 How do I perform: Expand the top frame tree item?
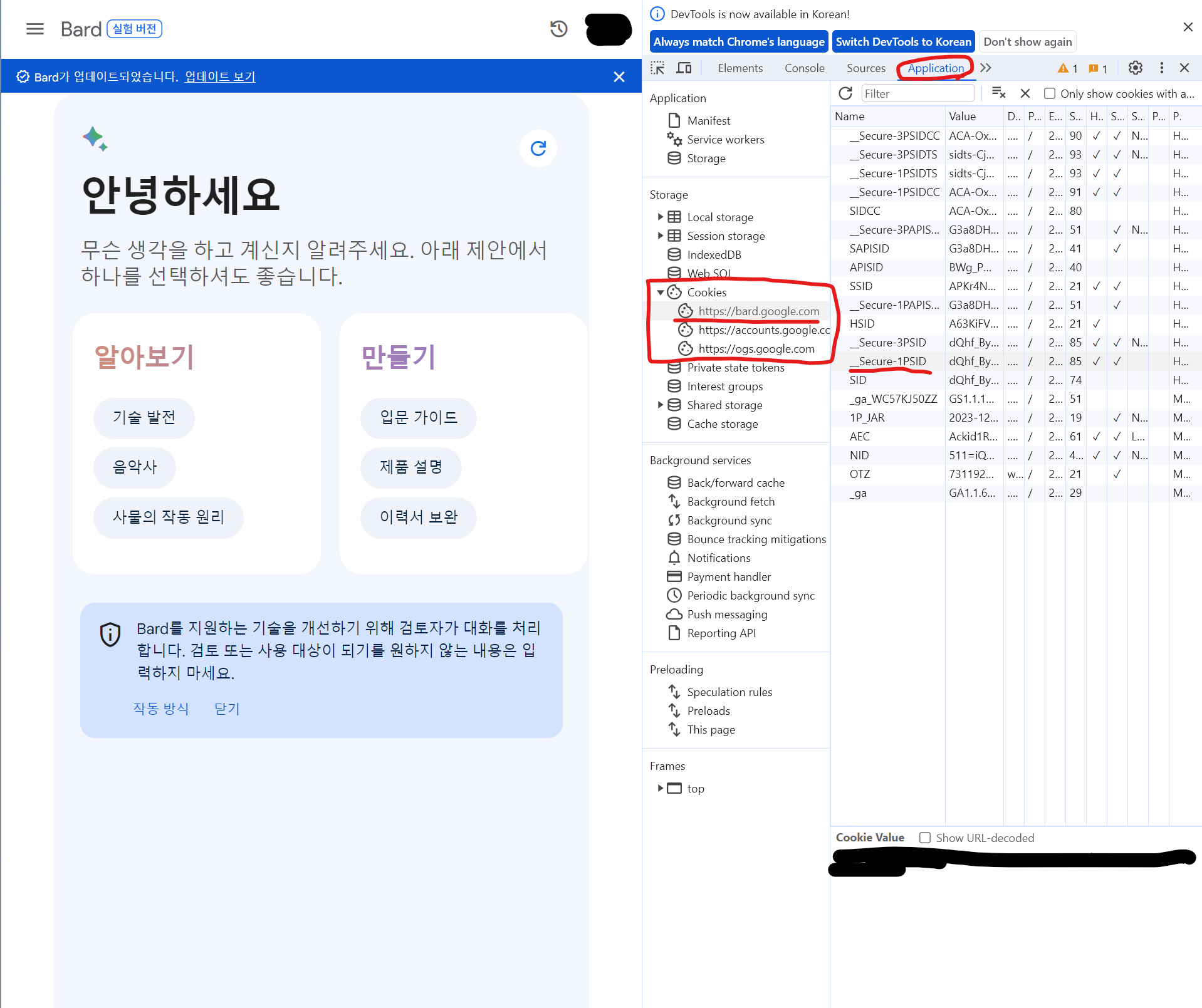660,788
